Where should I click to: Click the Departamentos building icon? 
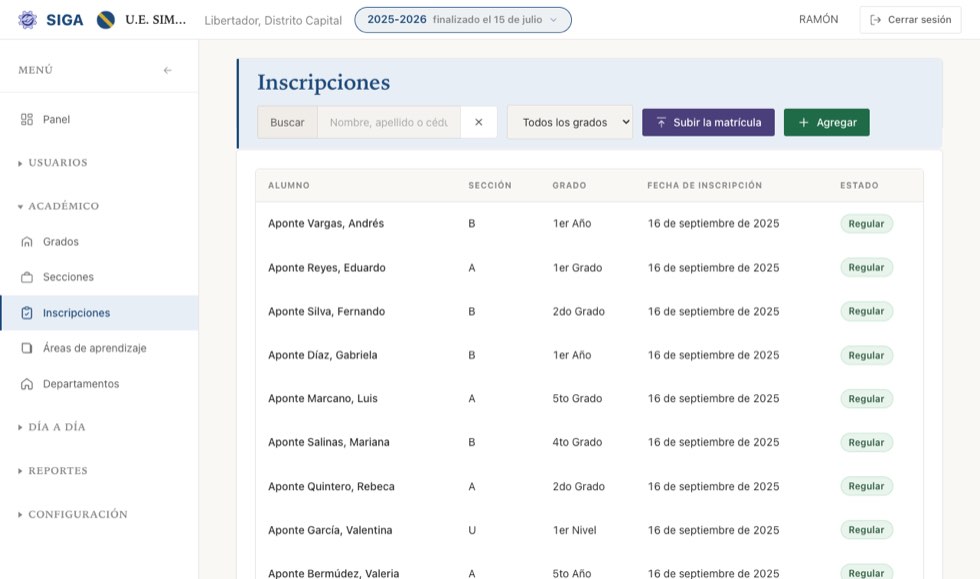[27, 384]
